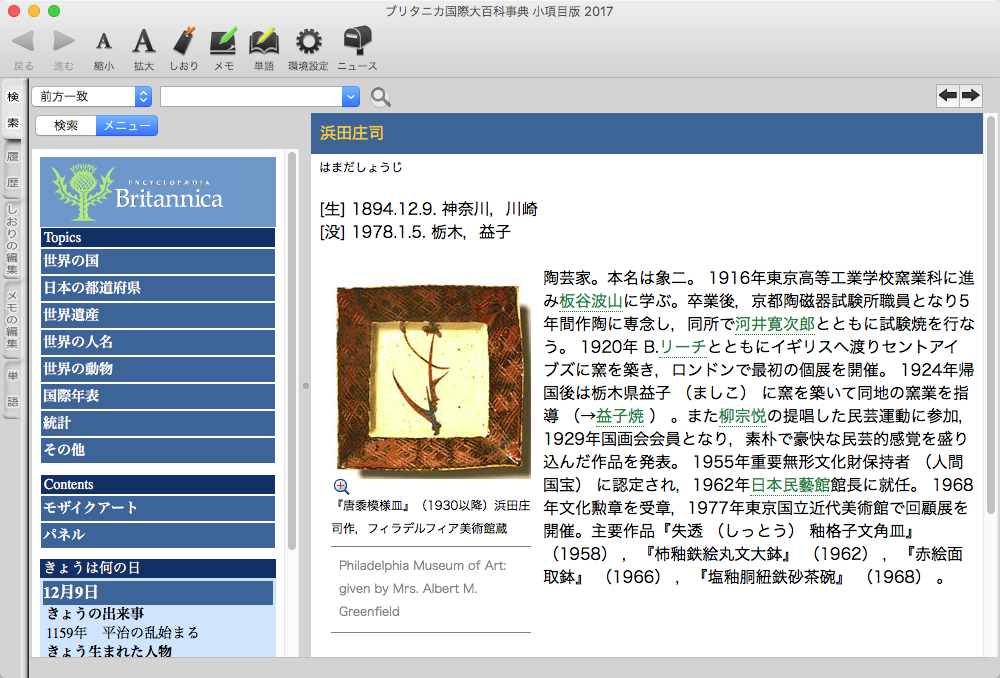Switch to the 検索 segment
Viewport: 1000px width, 678px height.
[66, 126]
